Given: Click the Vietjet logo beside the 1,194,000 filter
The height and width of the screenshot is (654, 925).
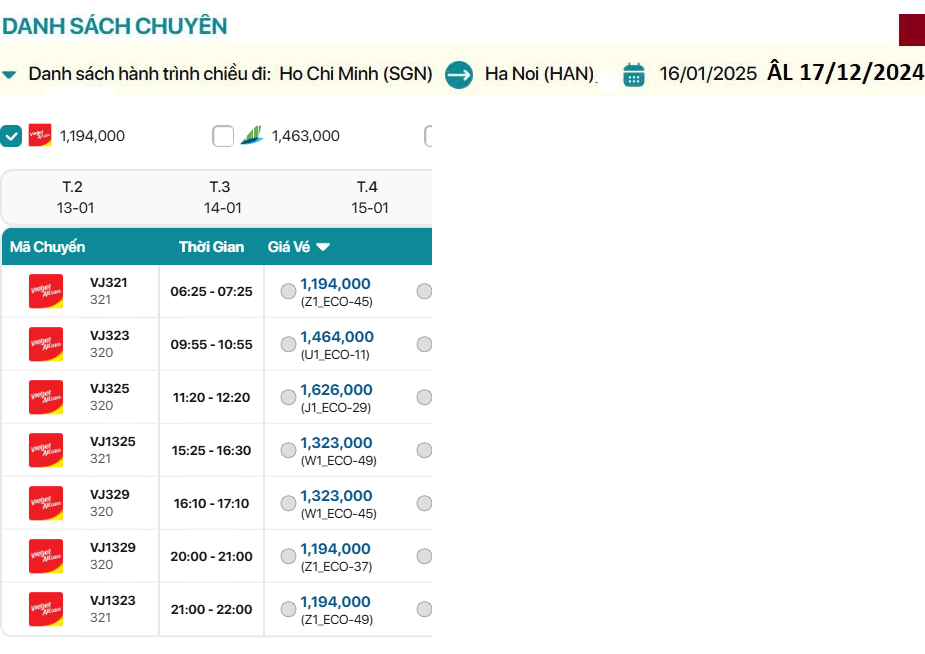Looking at the screenshot, I should tap(40, 135).
